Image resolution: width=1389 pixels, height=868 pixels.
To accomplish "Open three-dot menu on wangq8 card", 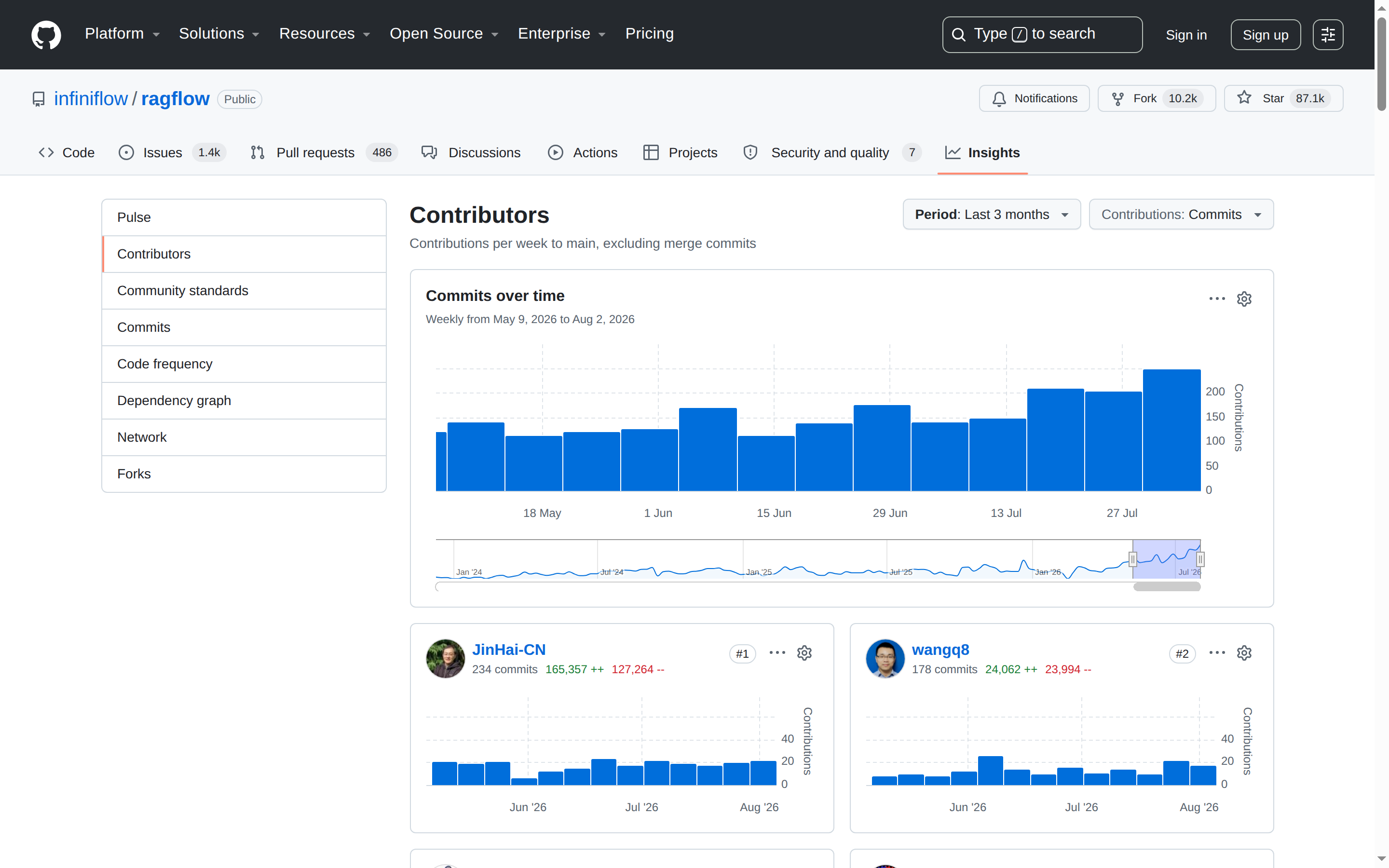I will pos(1217,653).
